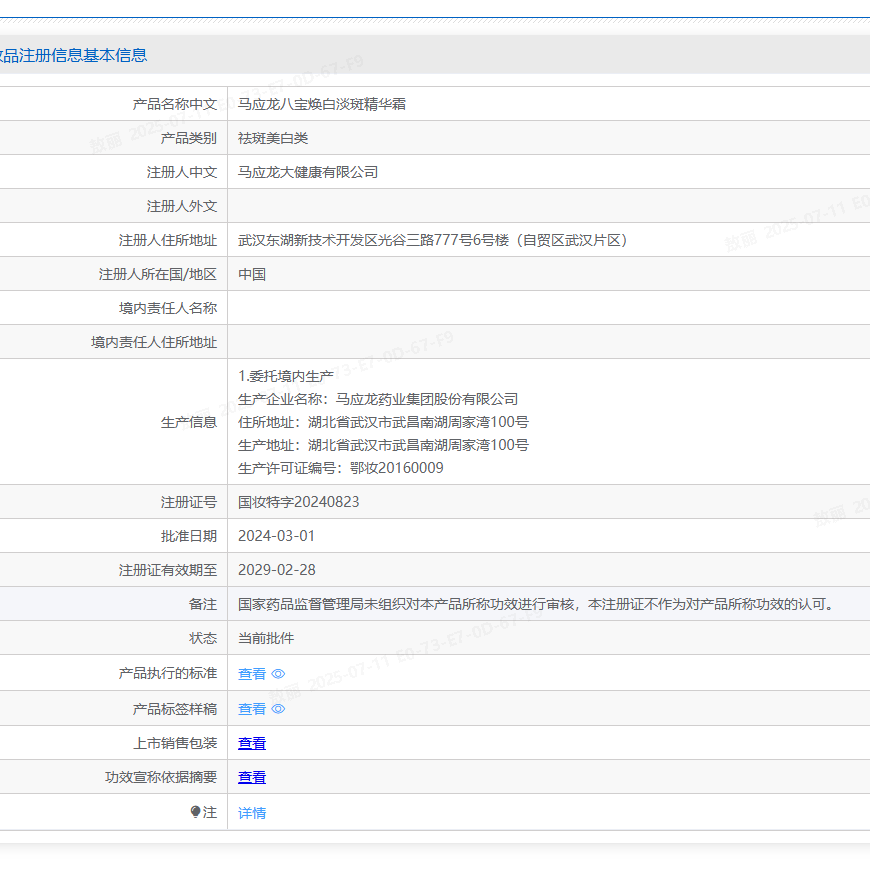The image size is (870, 870).
Task: Click the 生产信息 row label
Action: pyautogui.click(x=193, y=421)
